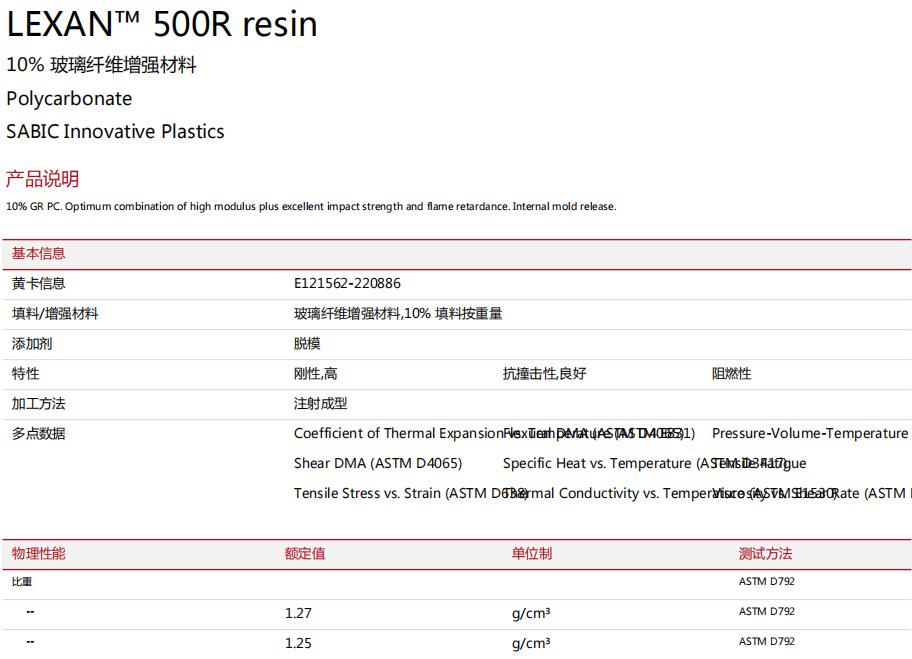Click subtitle '10% 玻璃纤维增强材料'
This screenshot has width=912, height=659.
101,65
